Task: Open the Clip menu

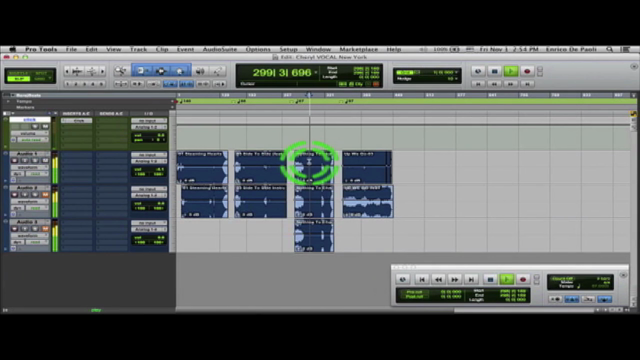Action: click(x=162, y=49)
